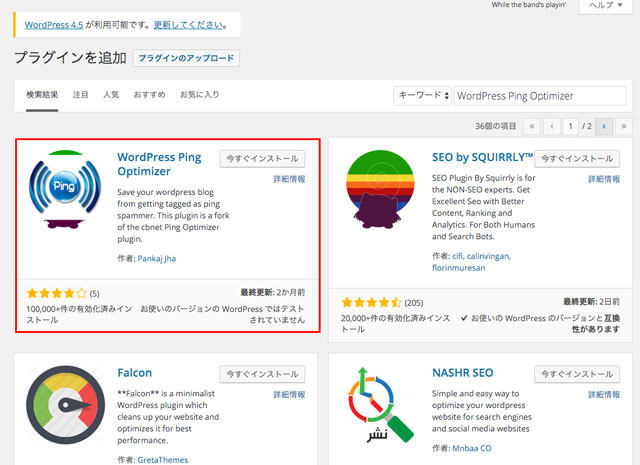
Task: Open the WordPress 4.5 link
Action: tap(54, 25)
